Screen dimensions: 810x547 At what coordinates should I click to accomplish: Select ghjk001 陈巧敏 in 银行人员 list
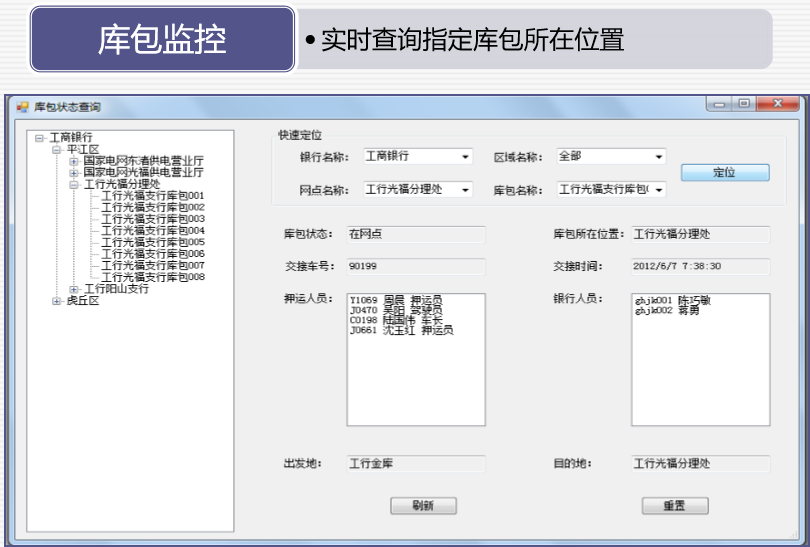[x=673, y=301]
